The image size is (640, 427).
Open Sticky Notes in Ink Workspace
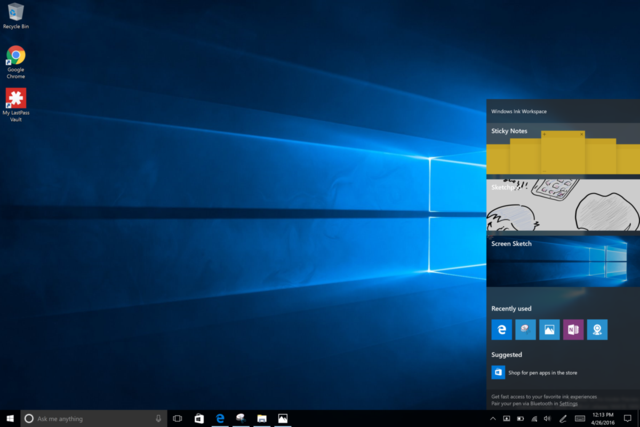click(562, 149)
